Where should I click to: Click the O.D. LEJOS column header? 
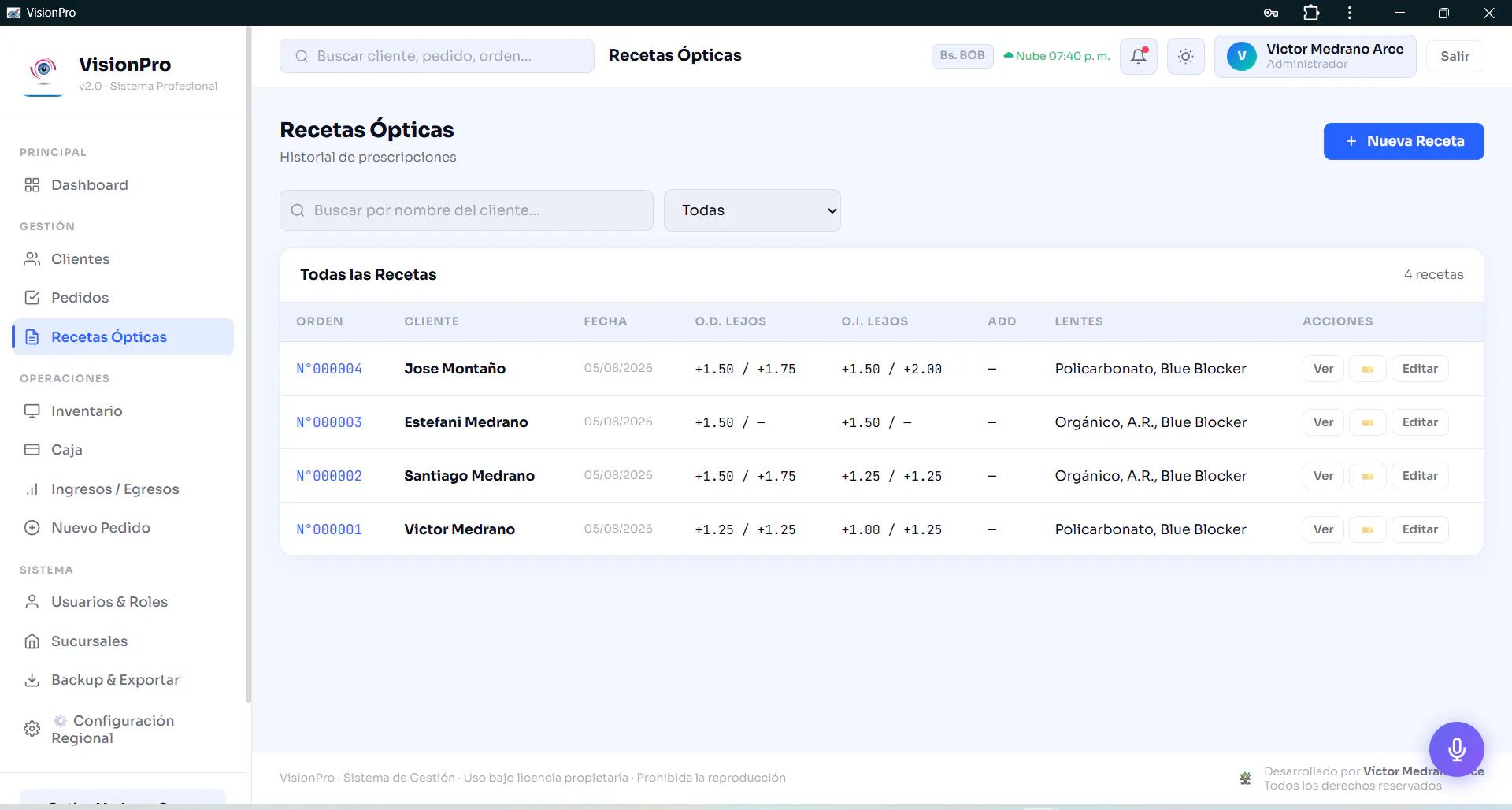(731, 321)
